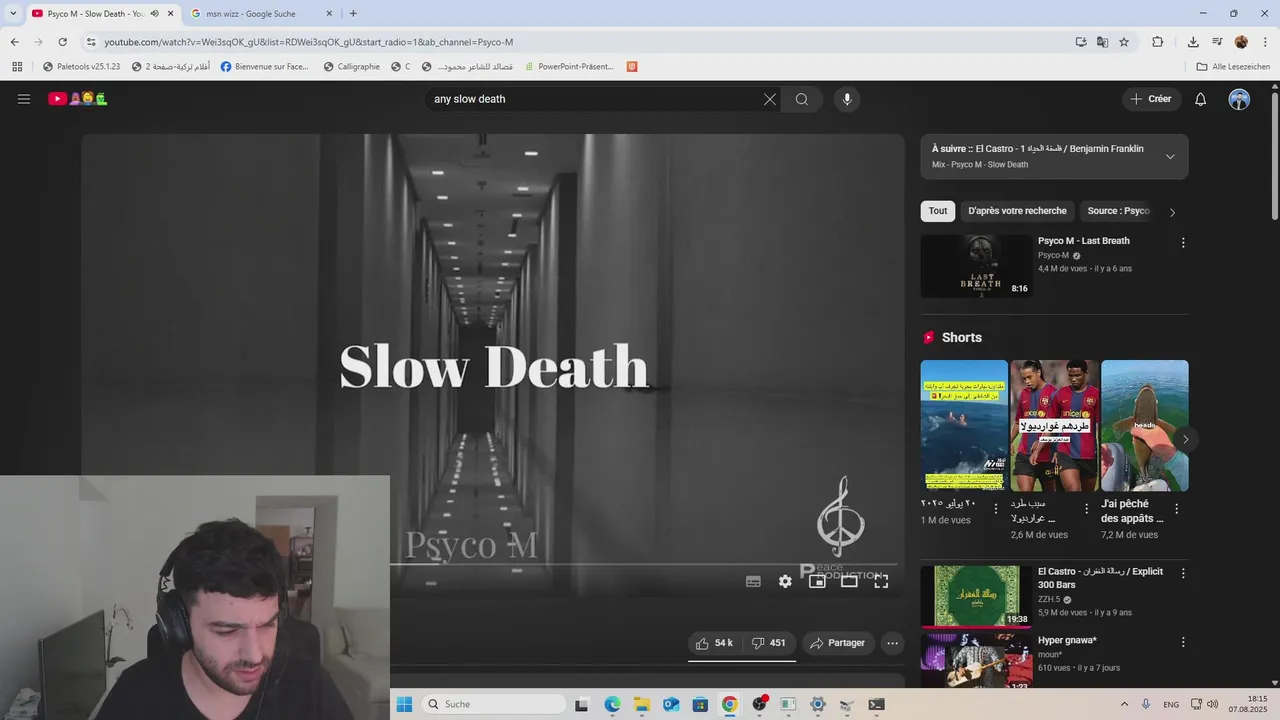The image size is (1280, 720).
Task: Open the Calligraphie bookmark
Action: [x=352, y=67]
